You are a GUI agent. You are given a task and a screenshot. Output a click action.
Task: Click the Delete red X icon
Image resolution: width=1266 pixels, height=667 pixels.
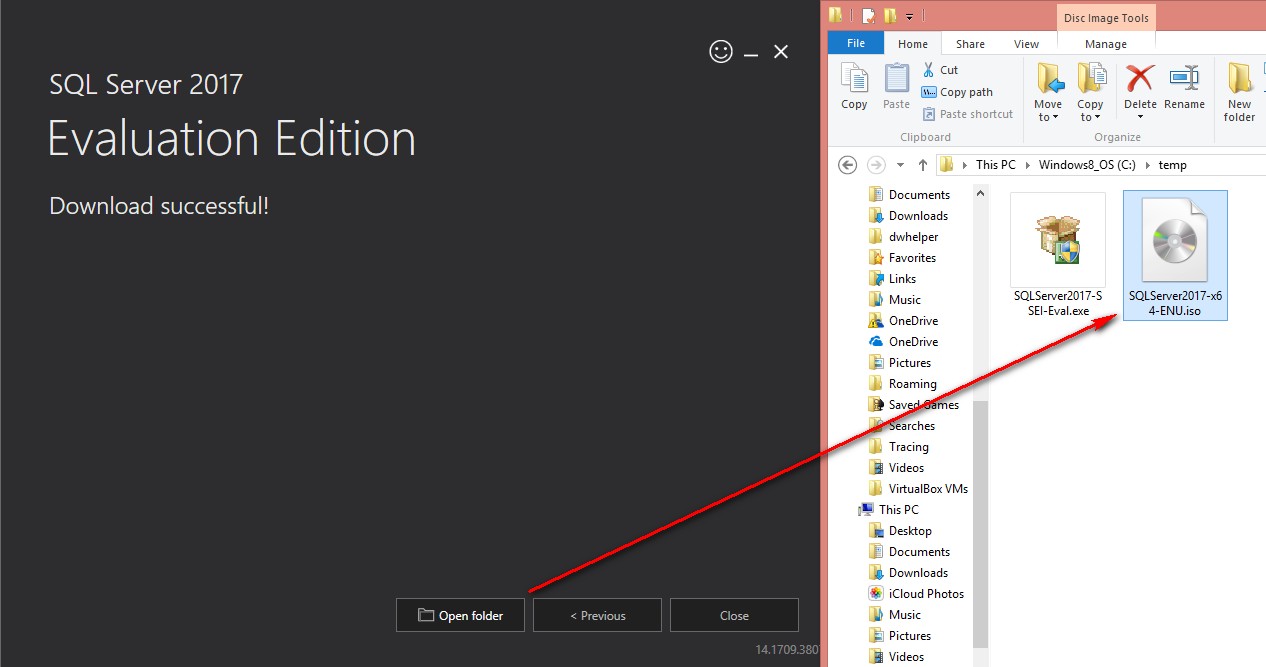coord(1139,78)
